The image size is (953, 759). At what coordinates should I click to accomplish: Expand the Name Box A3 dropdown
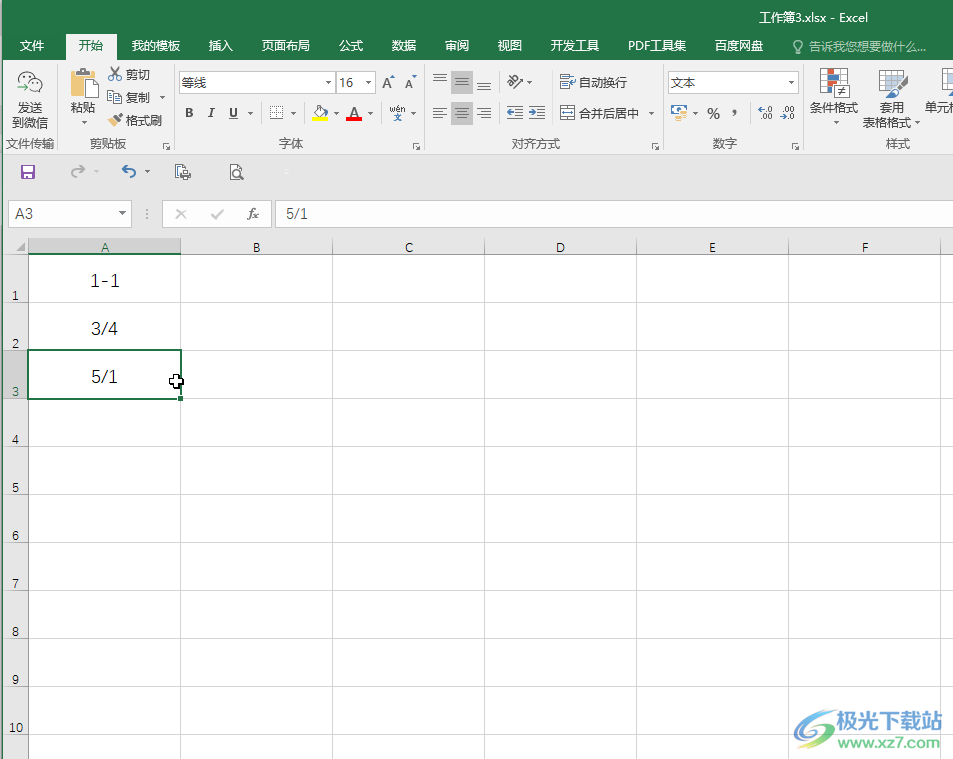tap(123, 213)
